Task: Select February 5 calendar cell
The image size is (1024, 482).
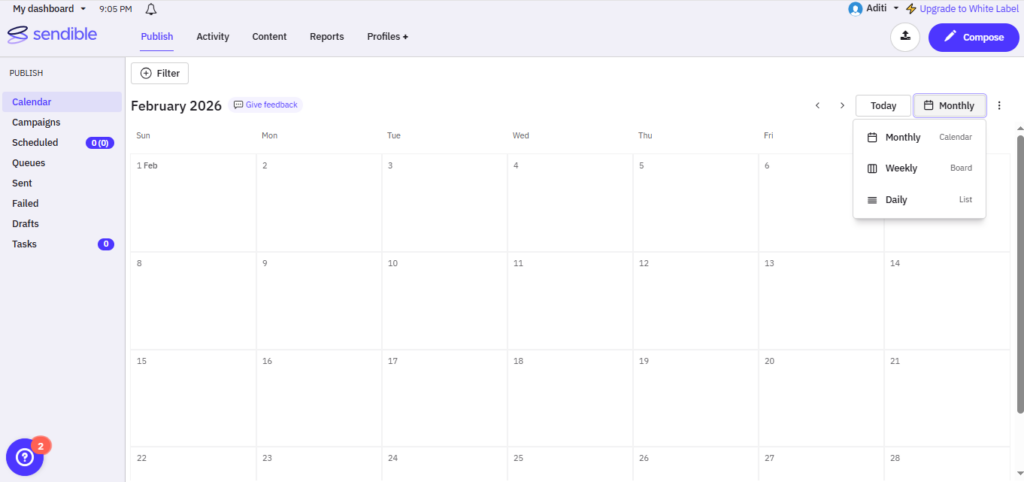Action: pyautogui.click(x=696, y=202)
